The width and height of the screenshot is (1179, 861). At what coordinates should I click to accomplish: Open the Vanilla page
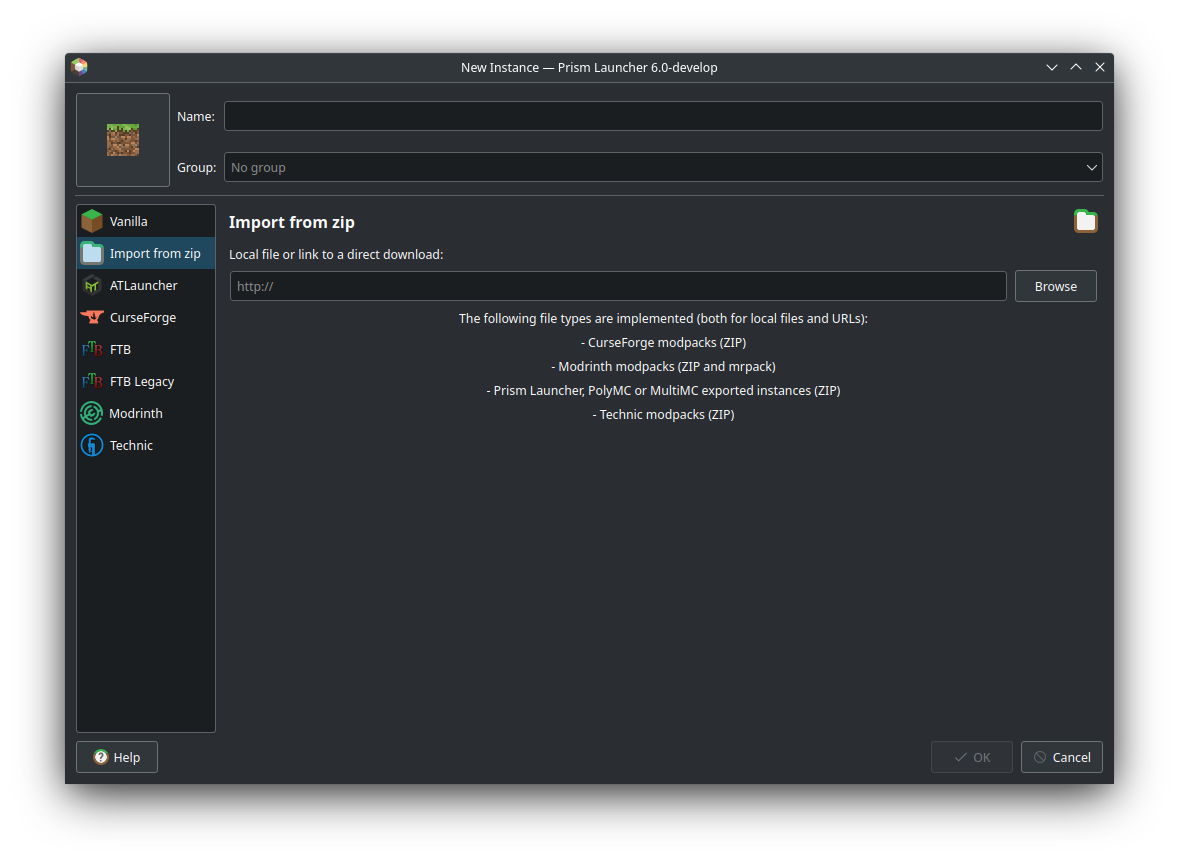pyautogui.click(x=146, y=221)
